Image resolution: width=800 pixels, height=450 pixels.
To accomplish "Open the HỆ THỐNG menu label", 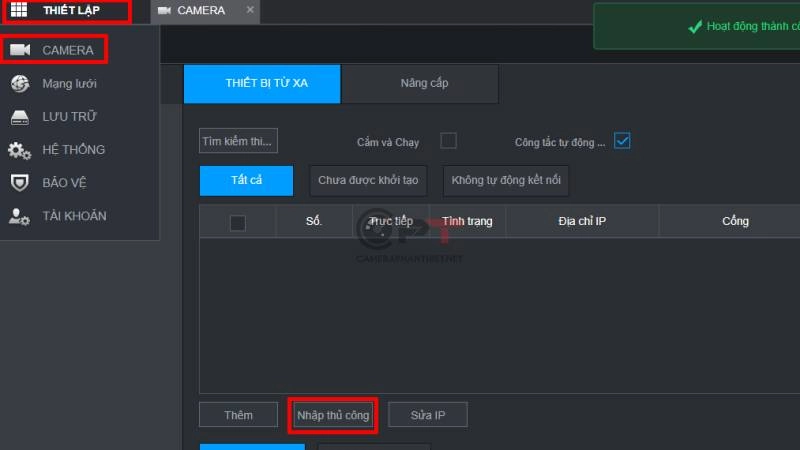I will tap(73, 149).
